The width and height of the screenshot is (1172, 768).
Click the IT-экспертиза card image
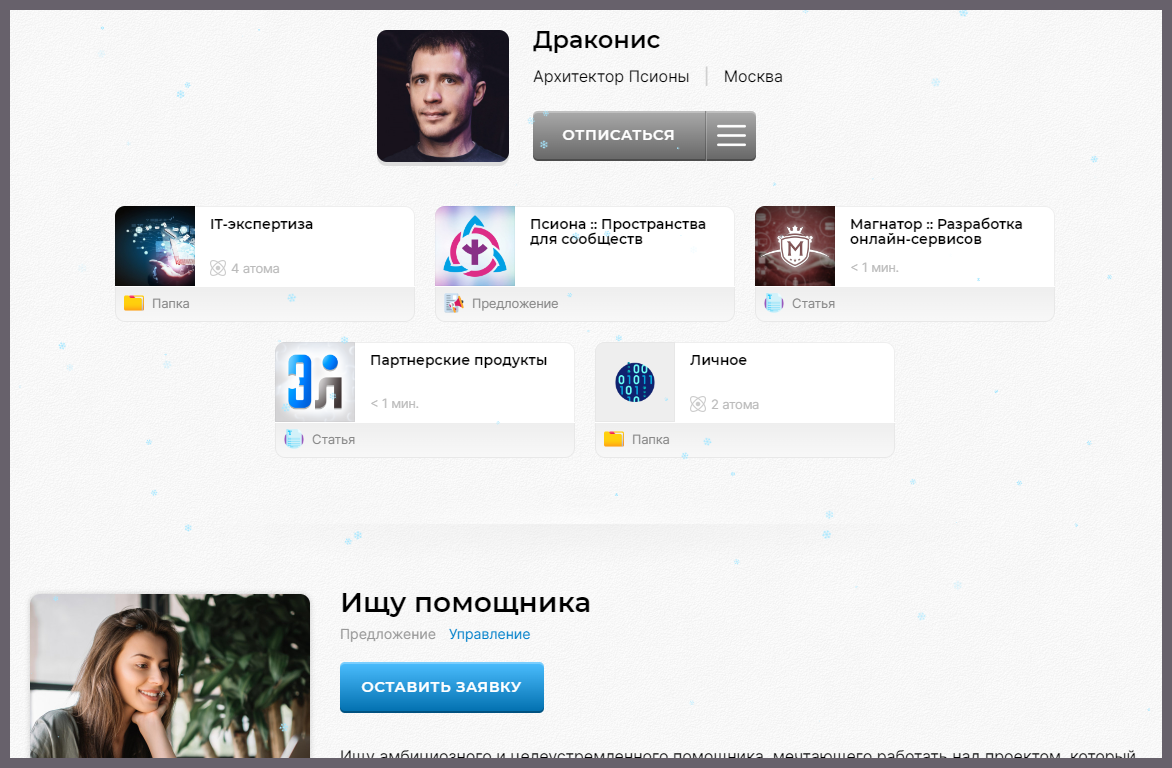[x=155, y=247]
